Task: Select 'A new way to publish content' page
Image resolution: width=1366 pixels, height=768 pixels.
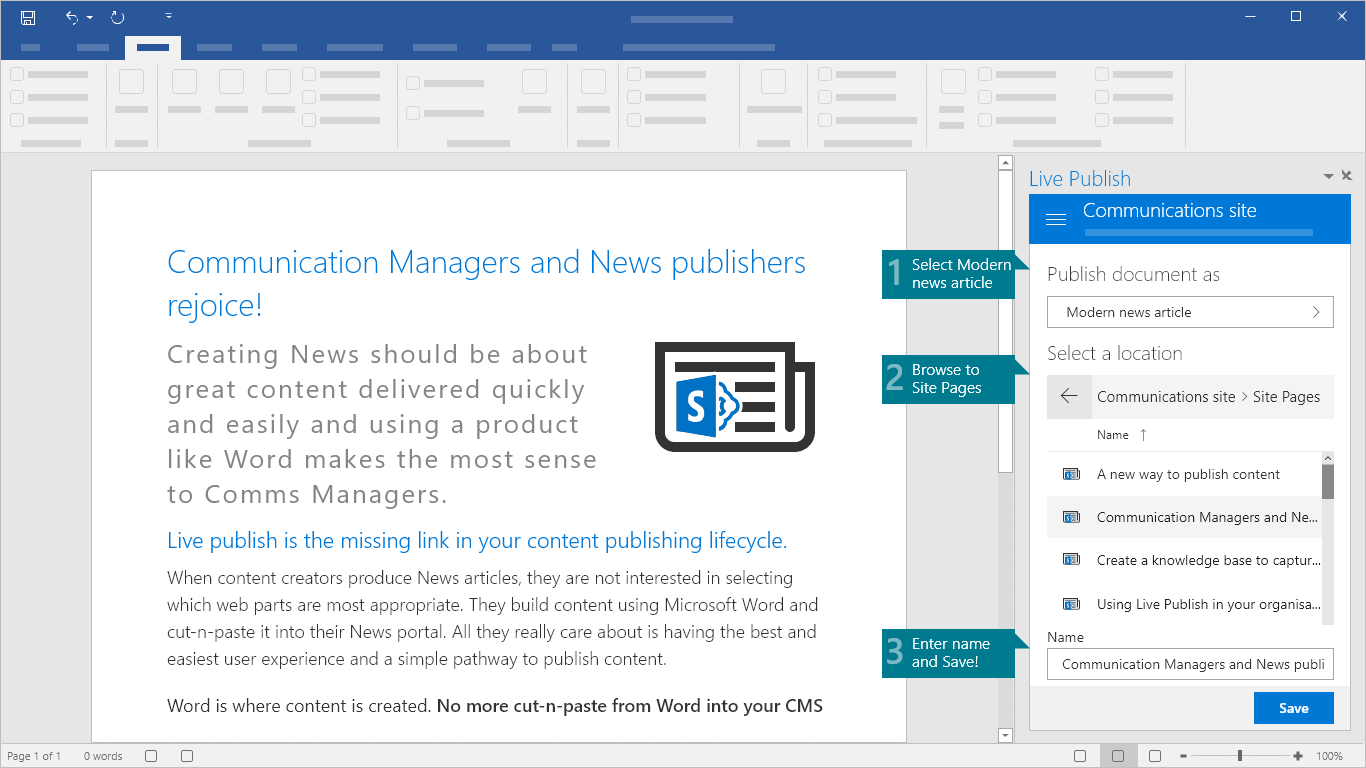Action: 1184,474
